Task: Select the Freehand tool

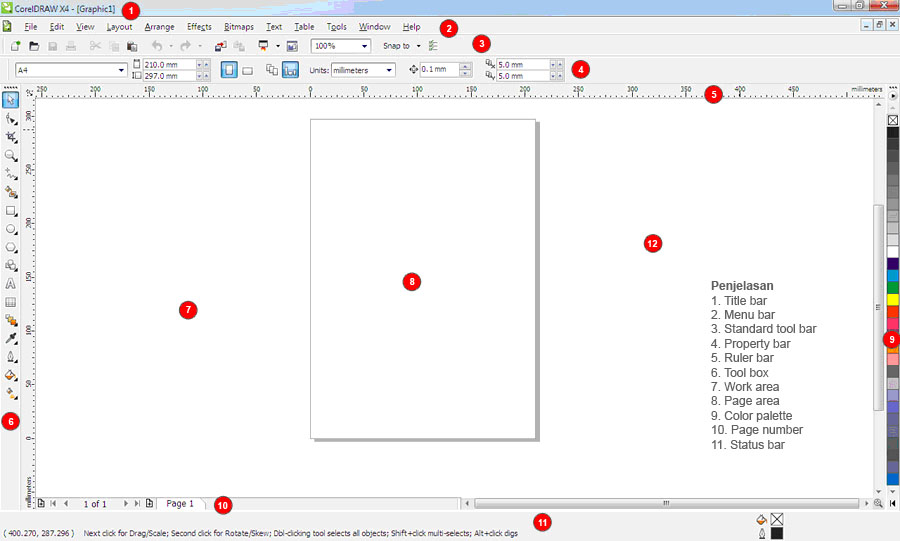Action: (10, 174)
